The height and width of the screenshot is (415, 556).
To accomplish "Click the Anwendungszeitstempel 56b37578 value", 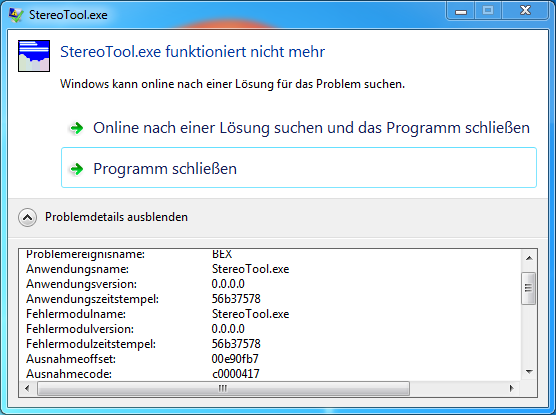I will tap(236, 299).
